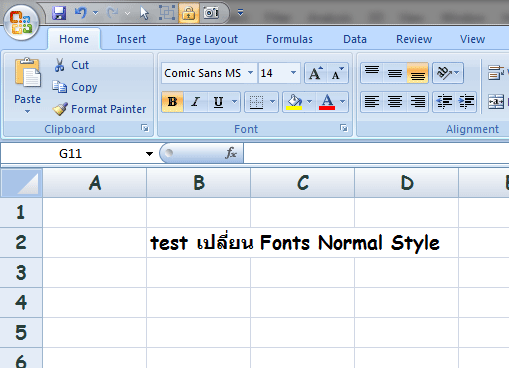Click the Wrap Text icon
509x368 pixels.
click(x=496, y=73)
